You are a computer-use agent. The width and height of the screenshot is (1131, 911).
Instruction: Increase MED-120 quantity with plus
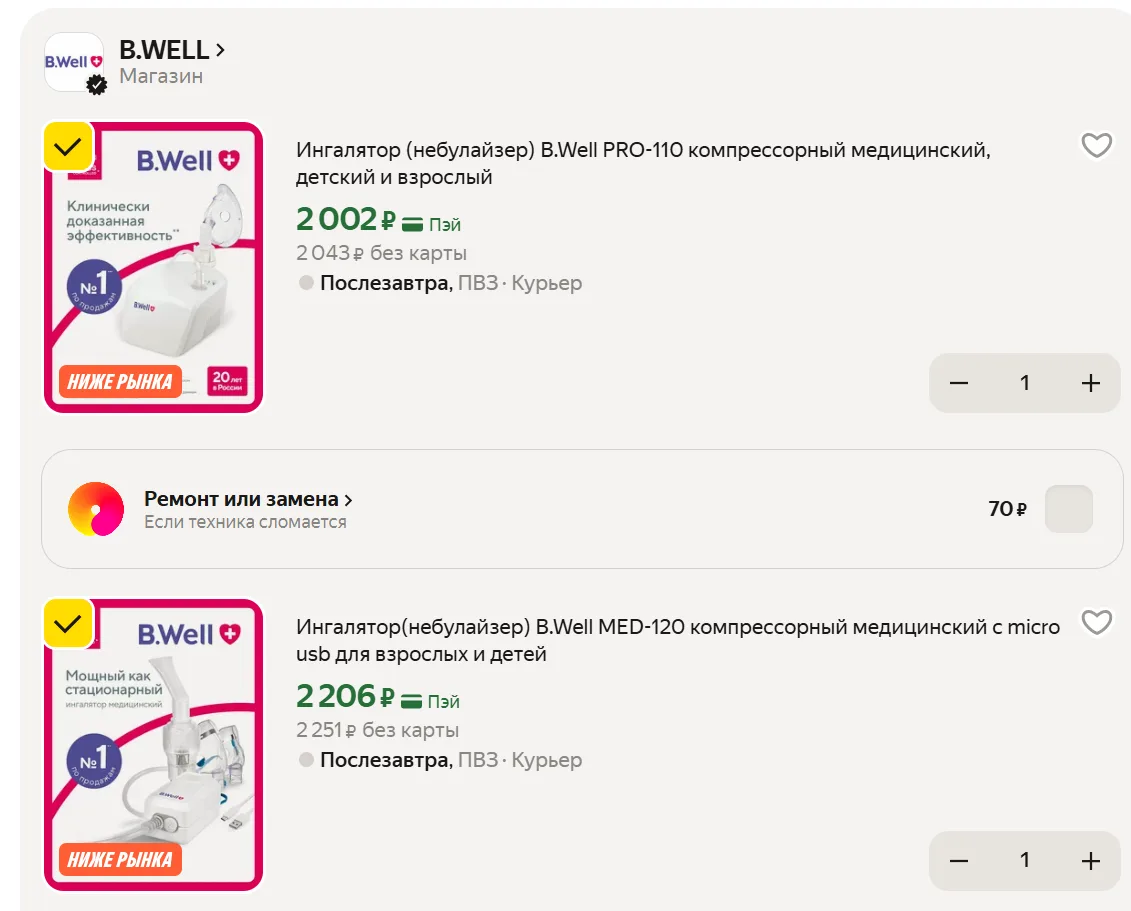click(x=1091, y=861)
